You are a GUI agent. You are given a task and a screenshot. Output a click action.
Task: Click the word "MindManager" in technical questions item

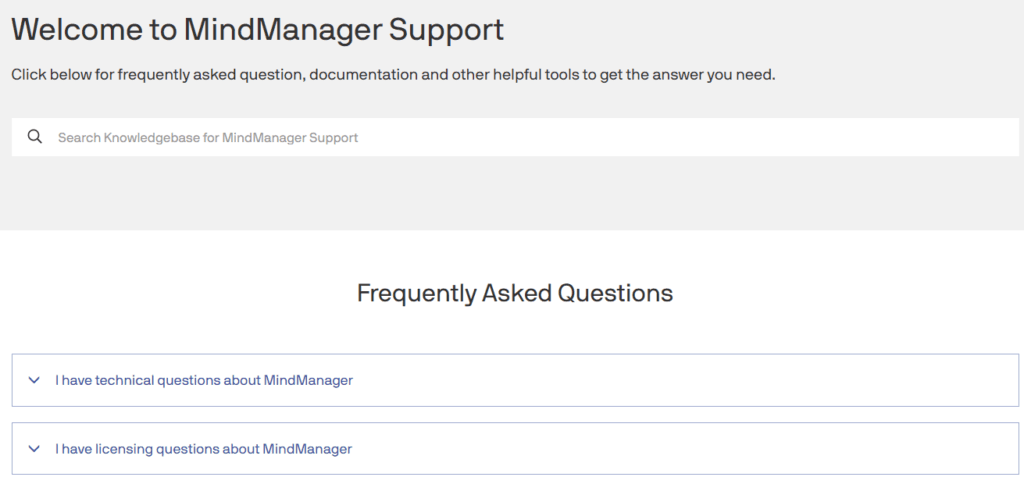(308, 380)
